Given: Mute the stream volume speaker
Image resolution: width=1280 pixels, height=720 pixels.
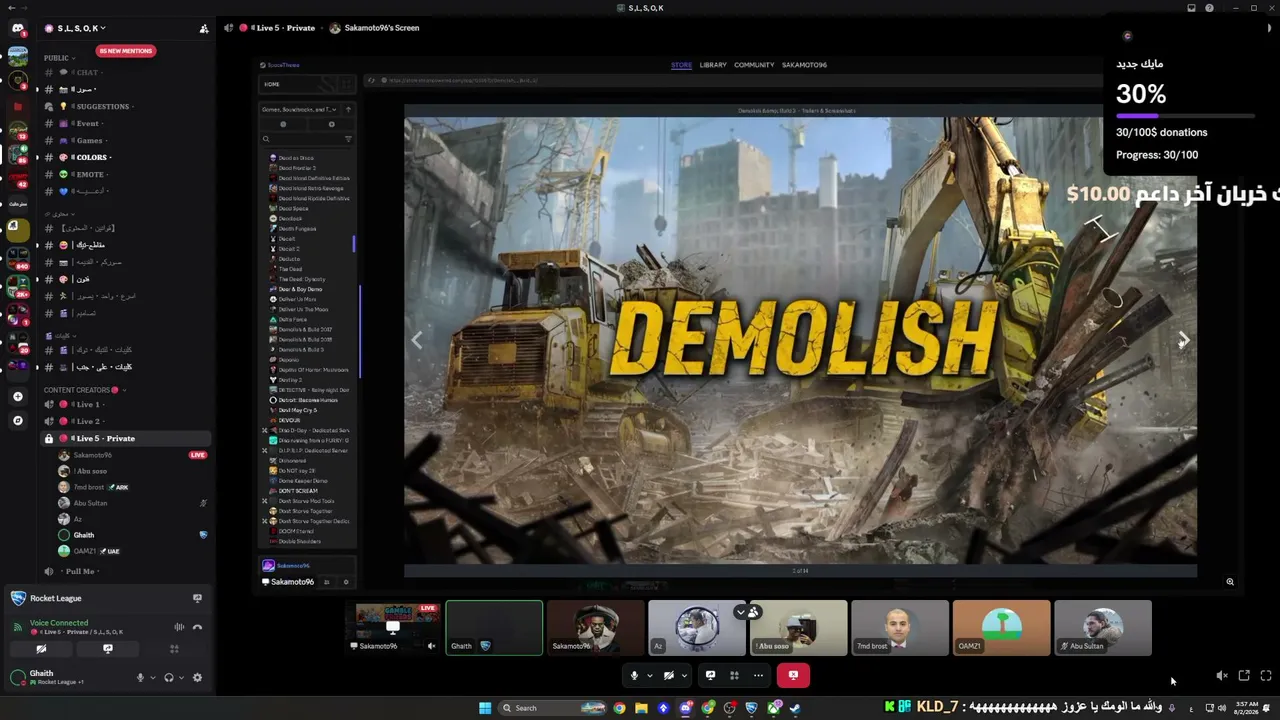Looking at the screenshot, I should (1221, 676).
